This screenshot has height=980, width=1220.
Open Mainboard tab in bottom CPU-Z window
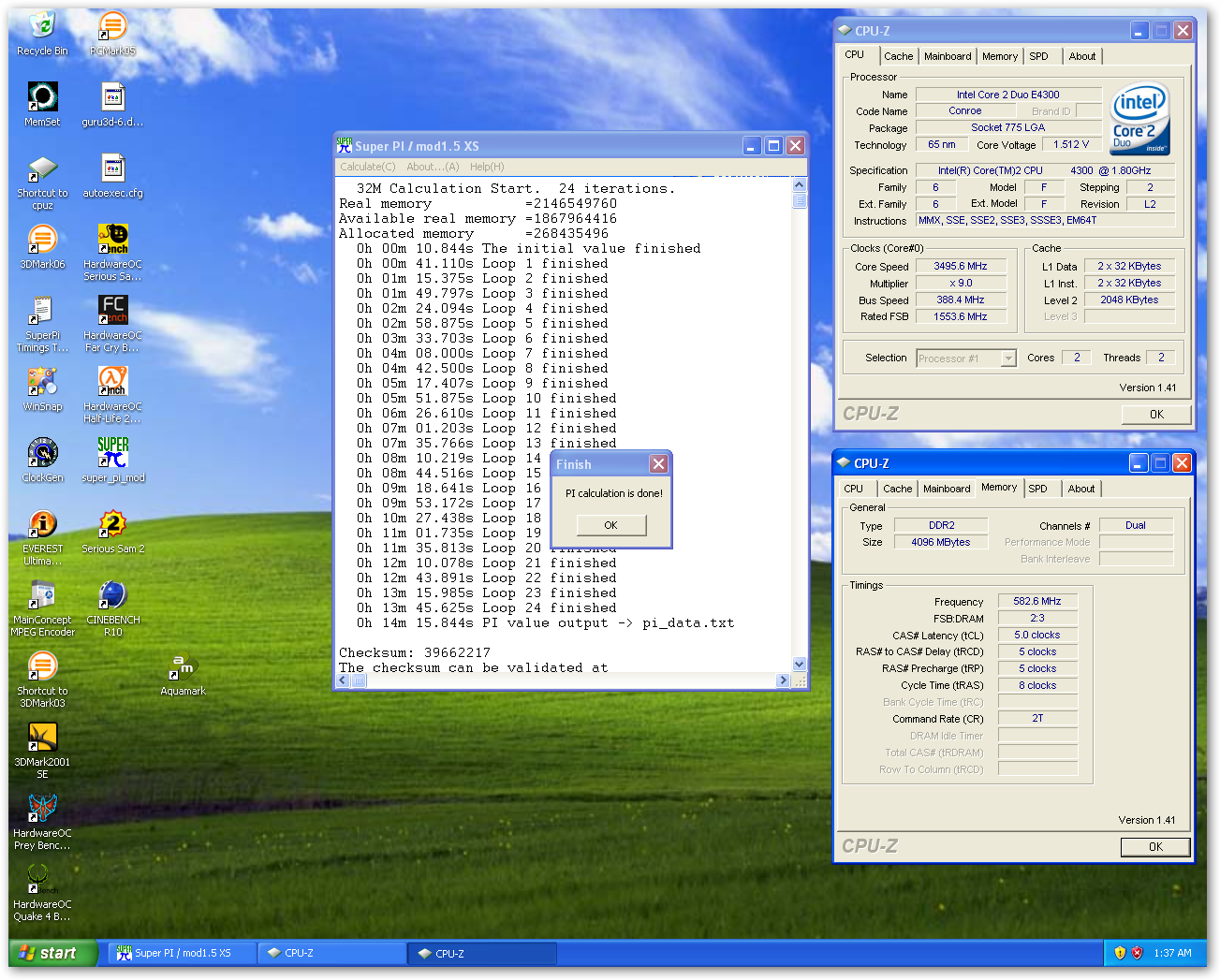pyautogui.click(x=947, y=489)
